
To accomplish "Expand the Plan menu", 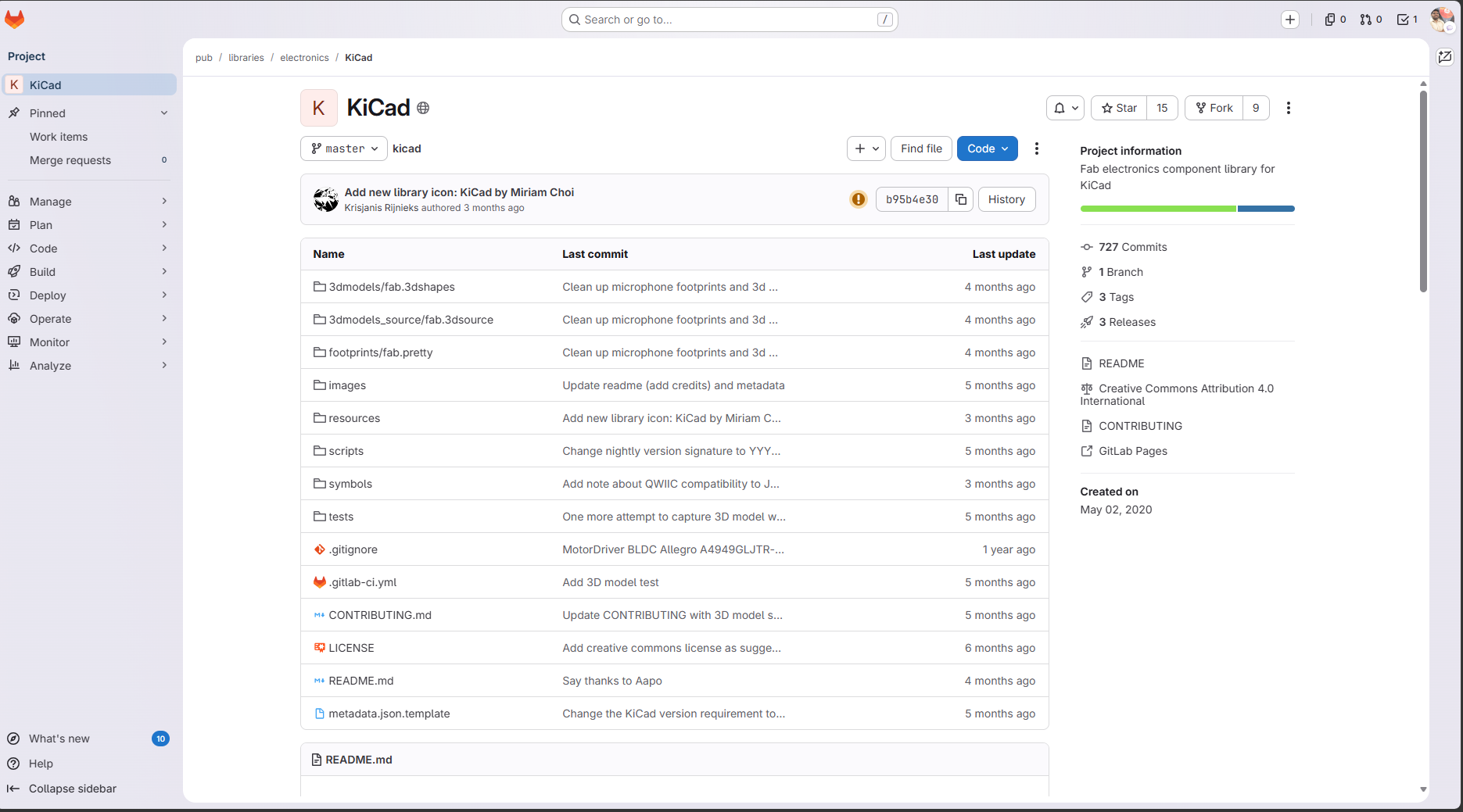I will [90, 225].
